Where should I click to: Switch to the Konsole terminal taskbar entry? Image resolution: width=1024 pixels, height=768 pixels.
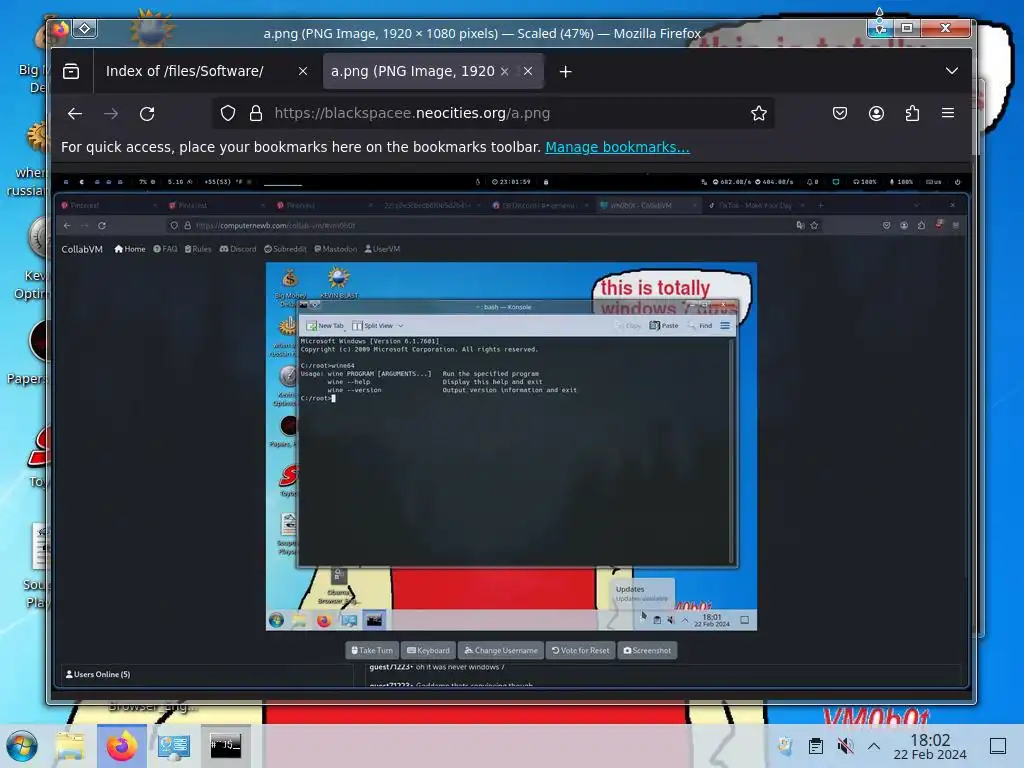point(225,746)
